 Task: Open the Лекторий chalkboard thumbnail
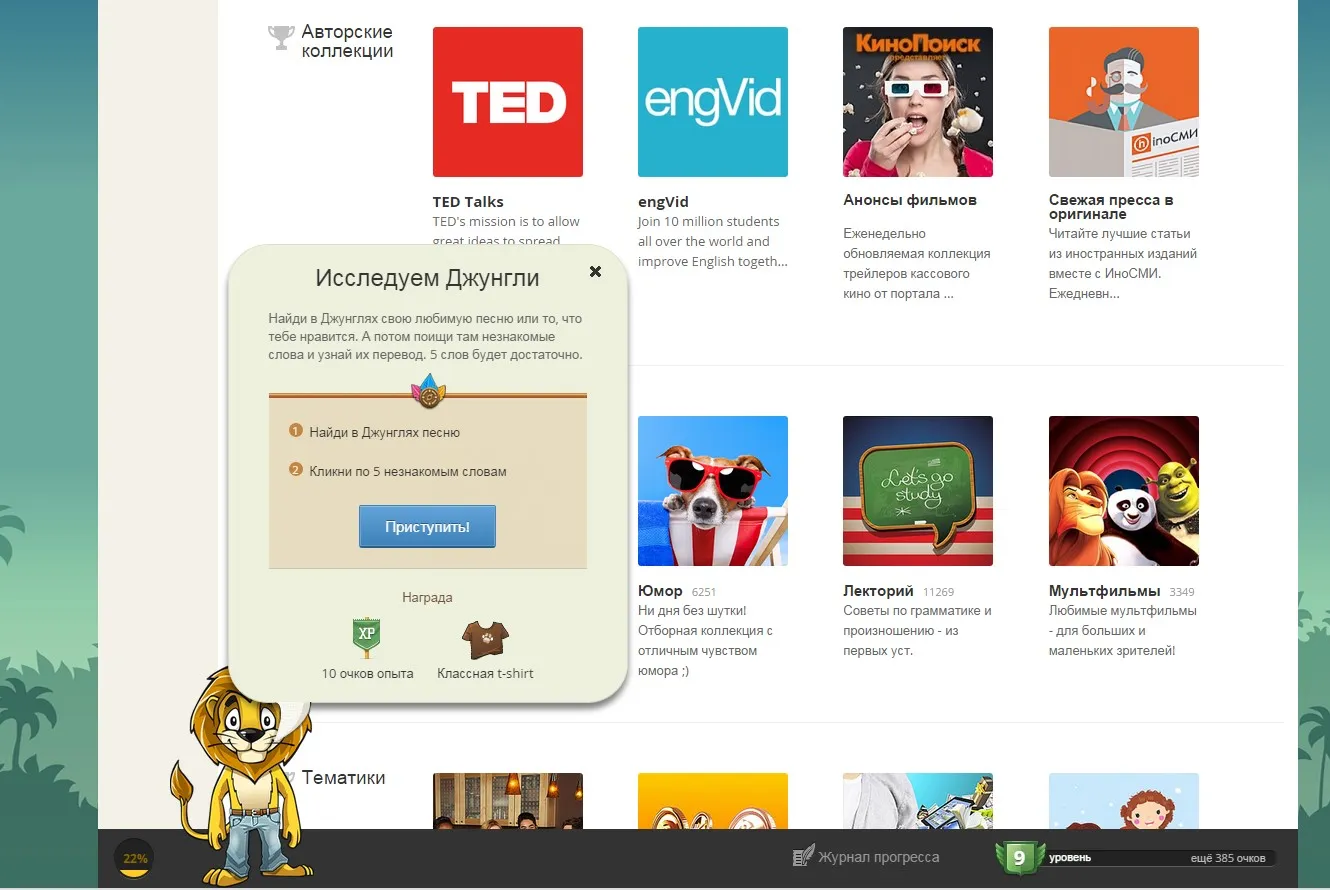coord(917,491)
